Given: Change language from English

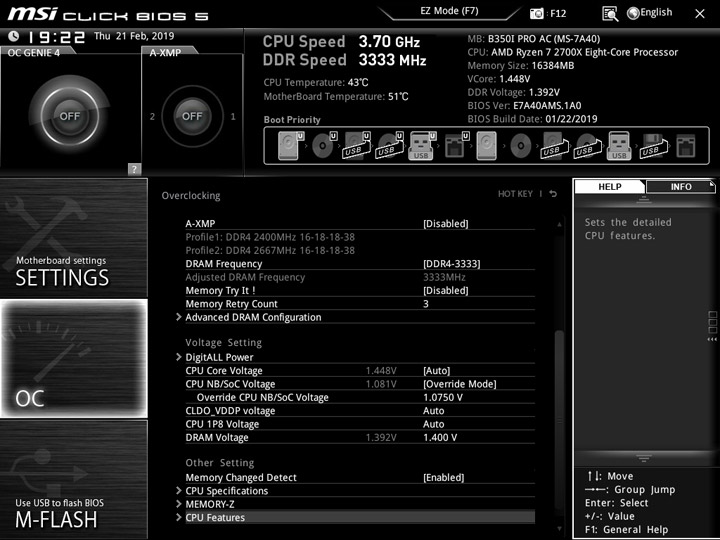Looking at the screenshot, I should (x=650, y=13).
